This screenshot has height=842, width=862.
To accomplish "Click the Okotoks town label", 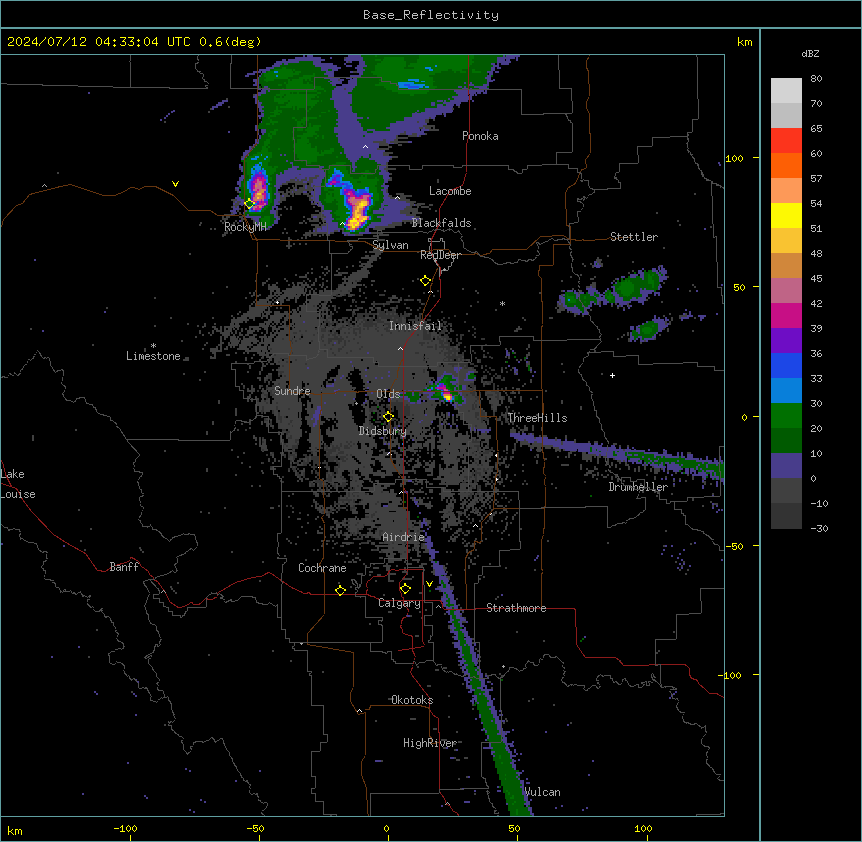I will click(x=412, y=700).
